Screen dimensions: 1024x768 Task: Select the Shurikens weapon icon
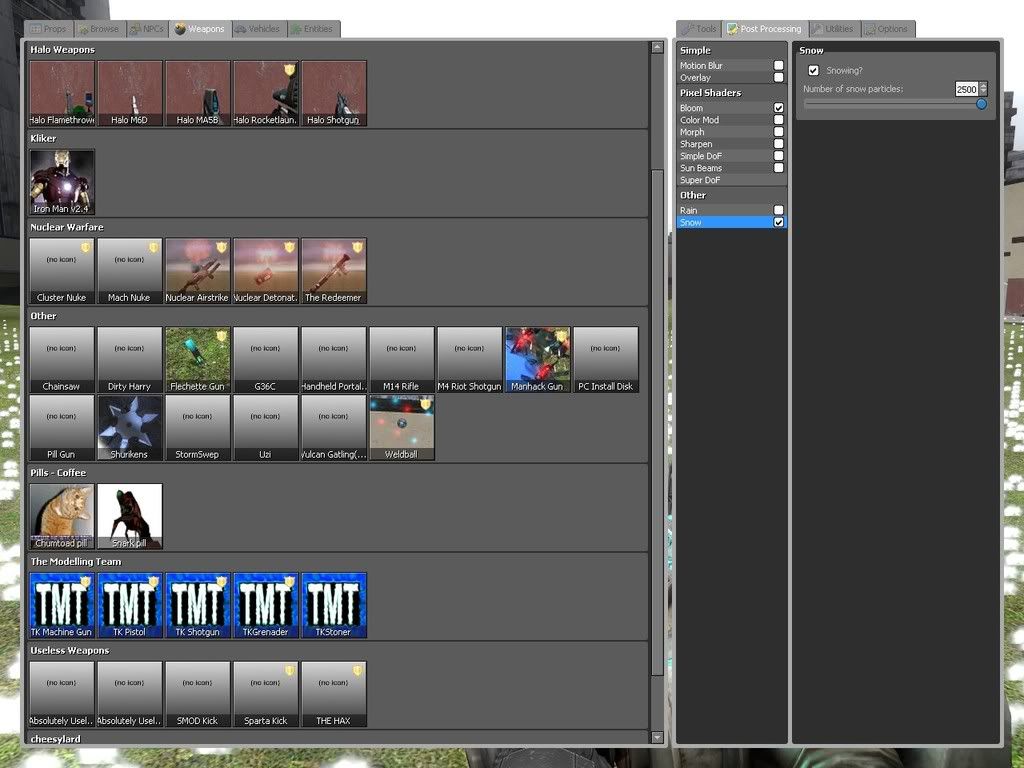point(130,426)
